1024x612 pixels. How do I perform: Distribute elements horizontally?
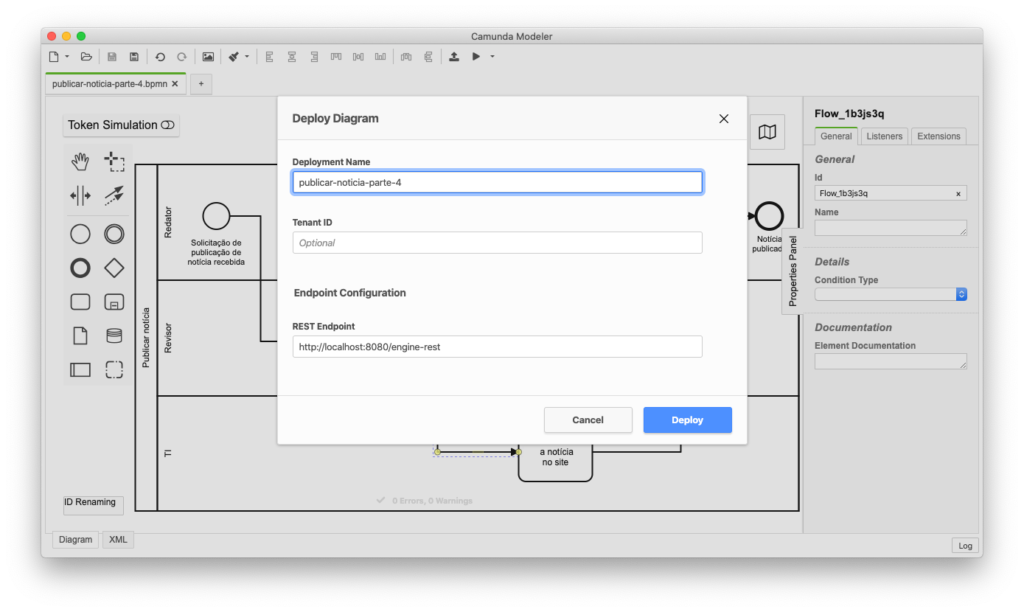(x=406, y=57)
